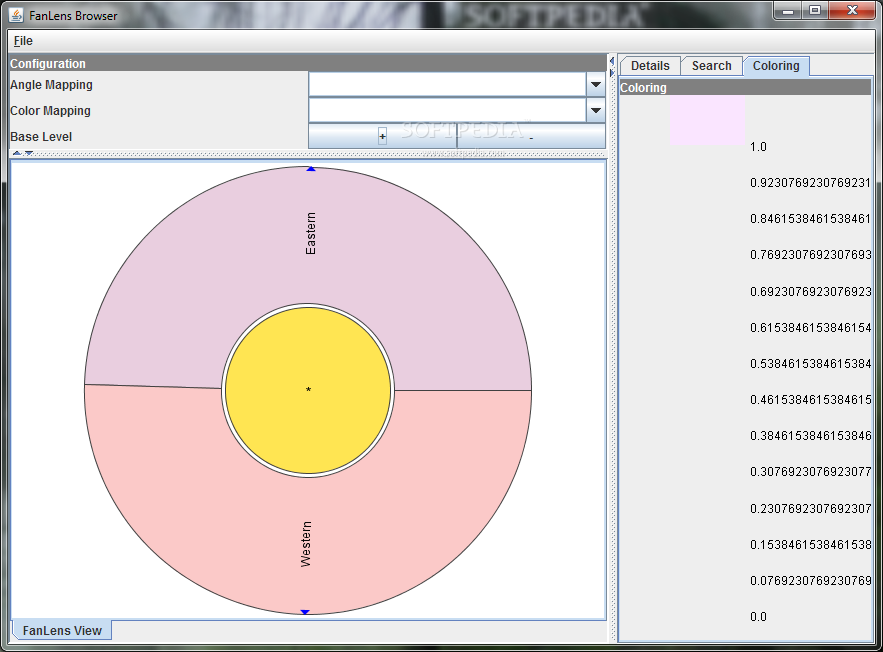Viewport: 883px width, 652px height.
Task: Click the 0.9230769230769231 legend value
Action: pyautogui.click(x=810, y=183)
